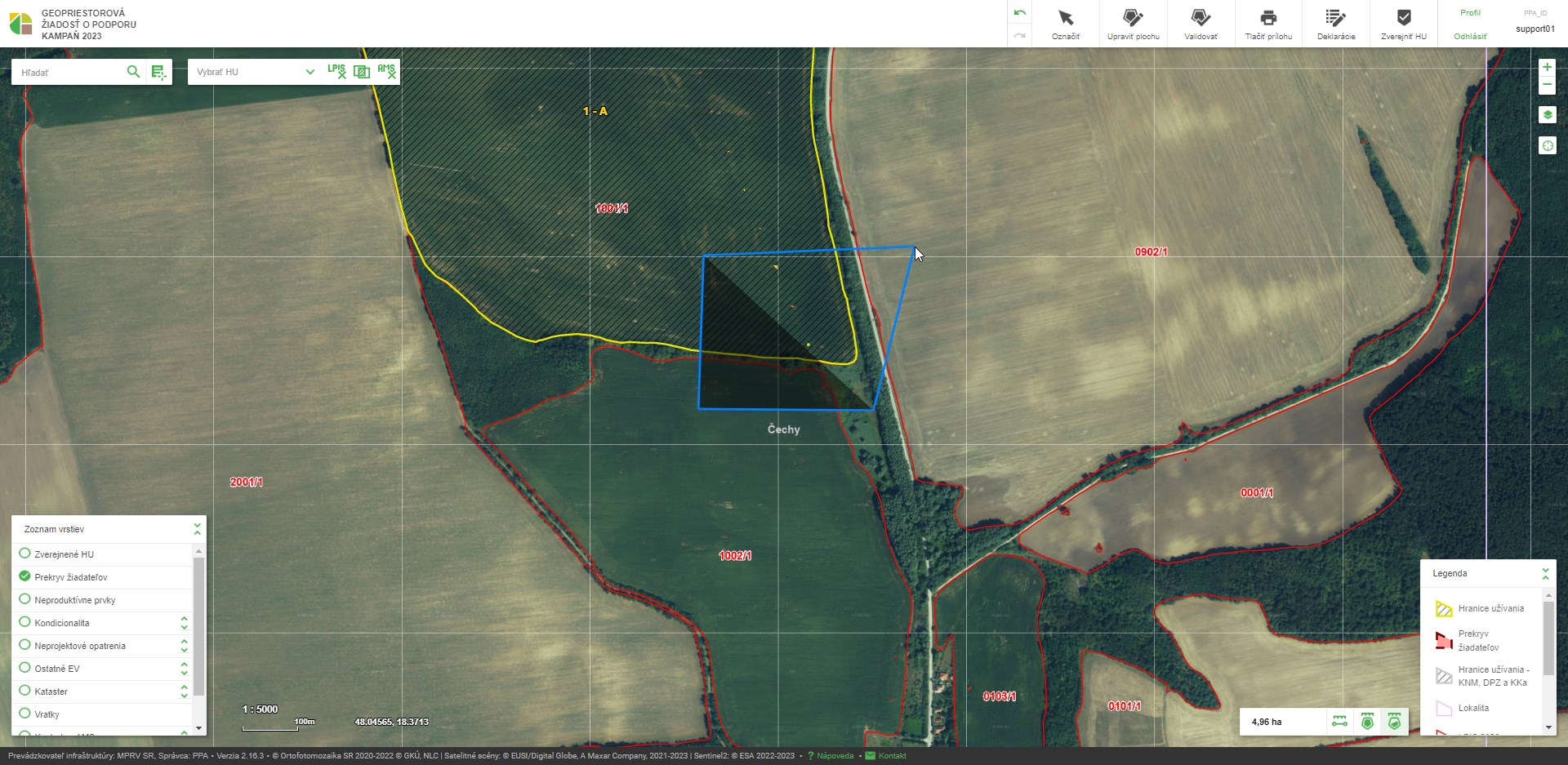Click the support01 user name
The image size is (1568, 765).
tap(1535, 29)
